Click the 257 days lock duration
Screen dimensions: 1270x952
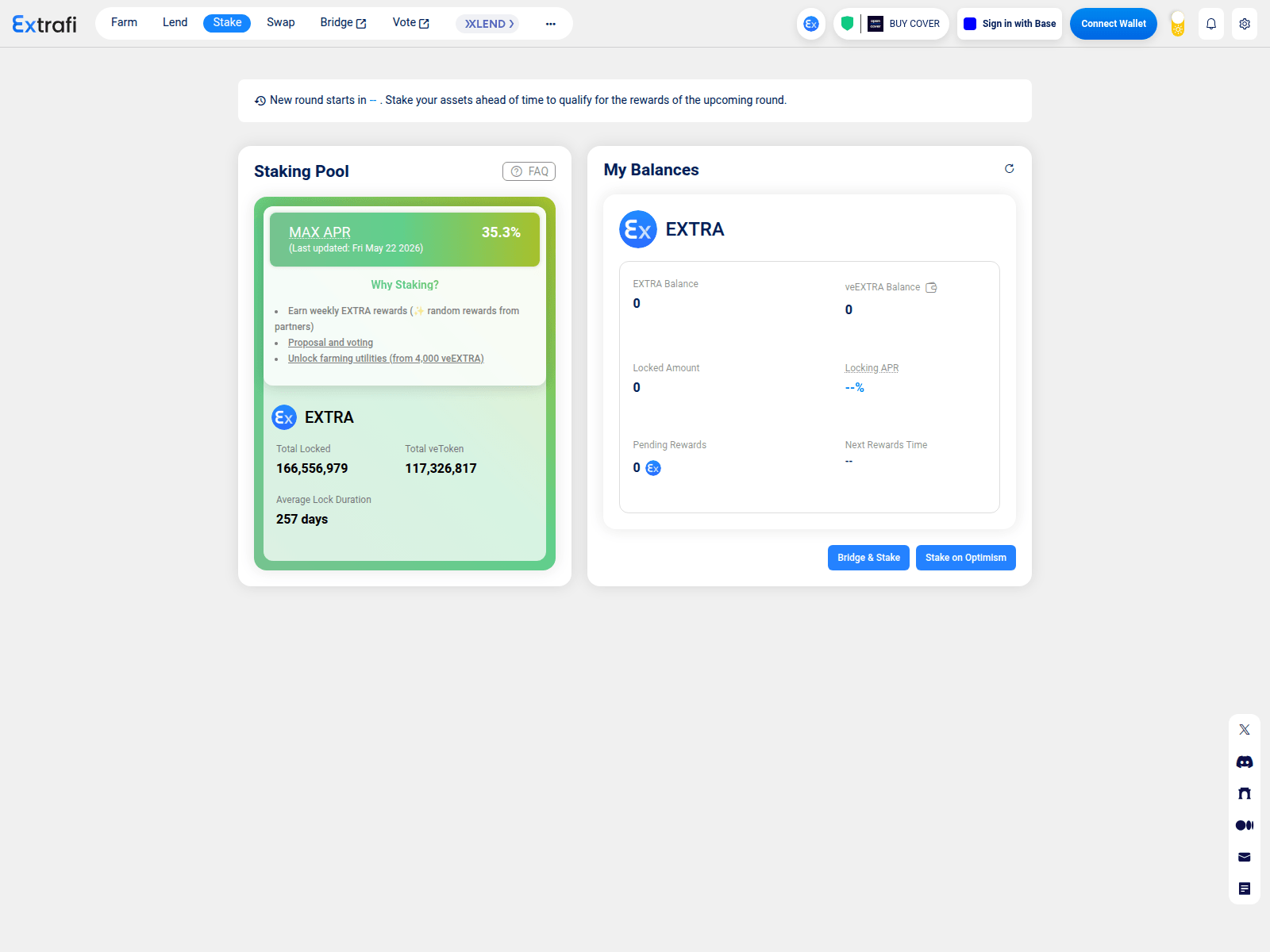(x=302, y=519)
